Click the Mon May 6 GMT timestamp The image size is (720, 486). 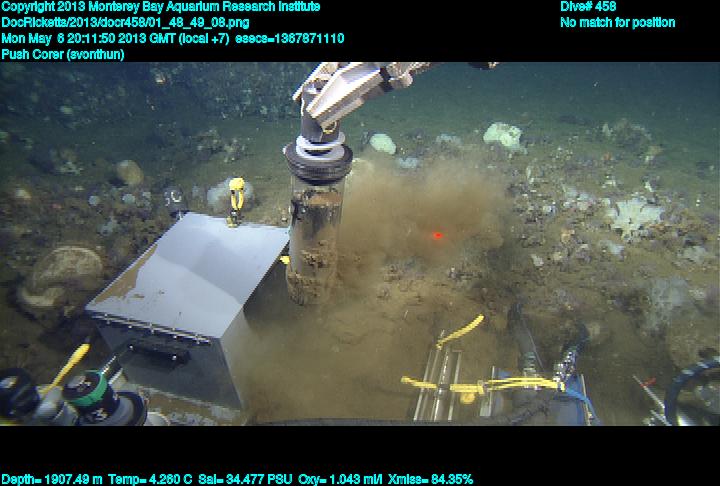coord(172,39)
